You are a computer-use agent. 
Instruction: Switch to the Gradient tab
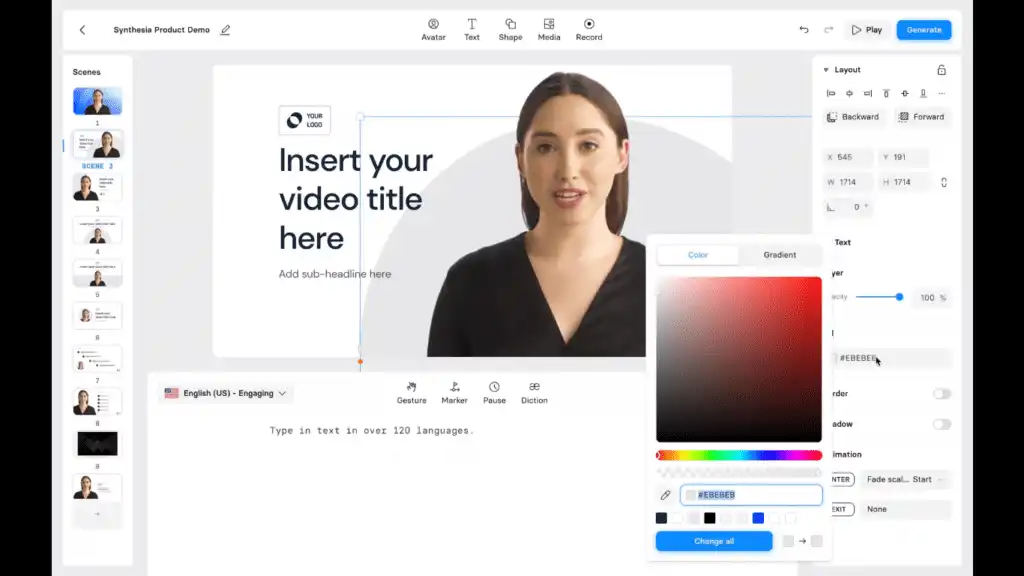(x=780, y=255)
